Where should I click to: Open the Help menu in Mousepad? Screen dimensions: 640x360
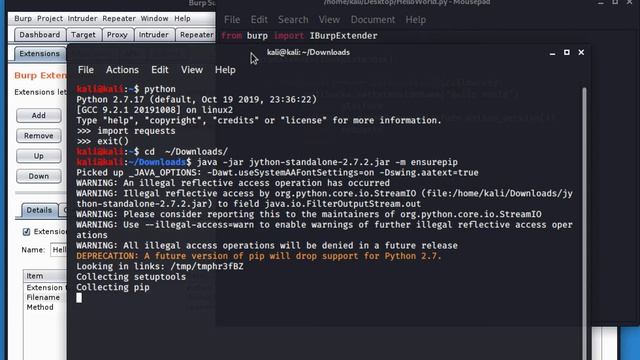[416, 20]
